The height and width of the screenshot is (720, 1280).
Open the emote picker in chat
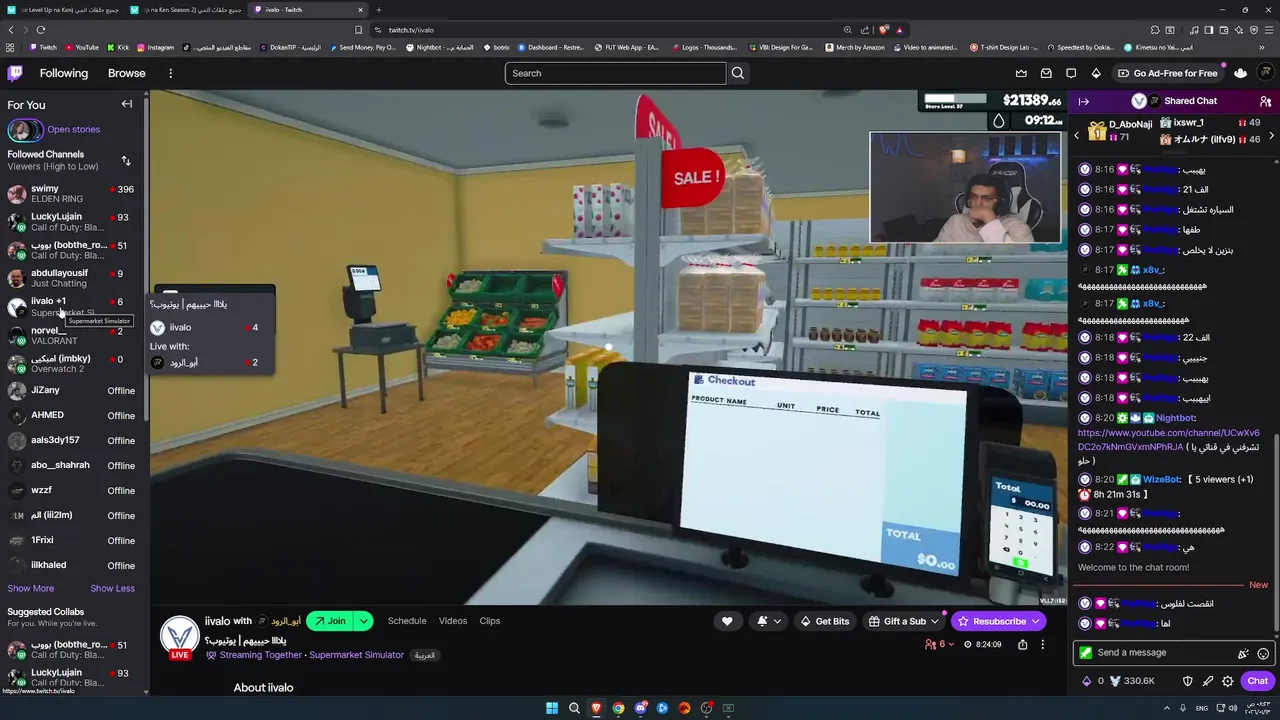[x=1263, y=653]
